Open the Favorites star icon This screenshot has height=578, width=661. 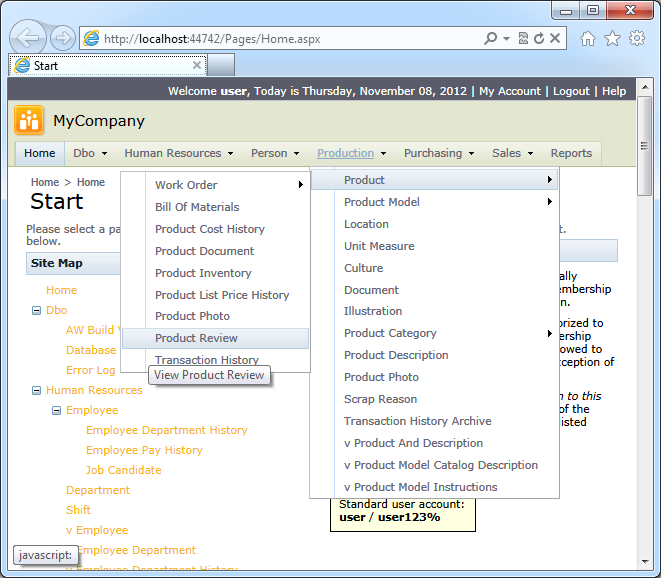[x=612, y=39]
